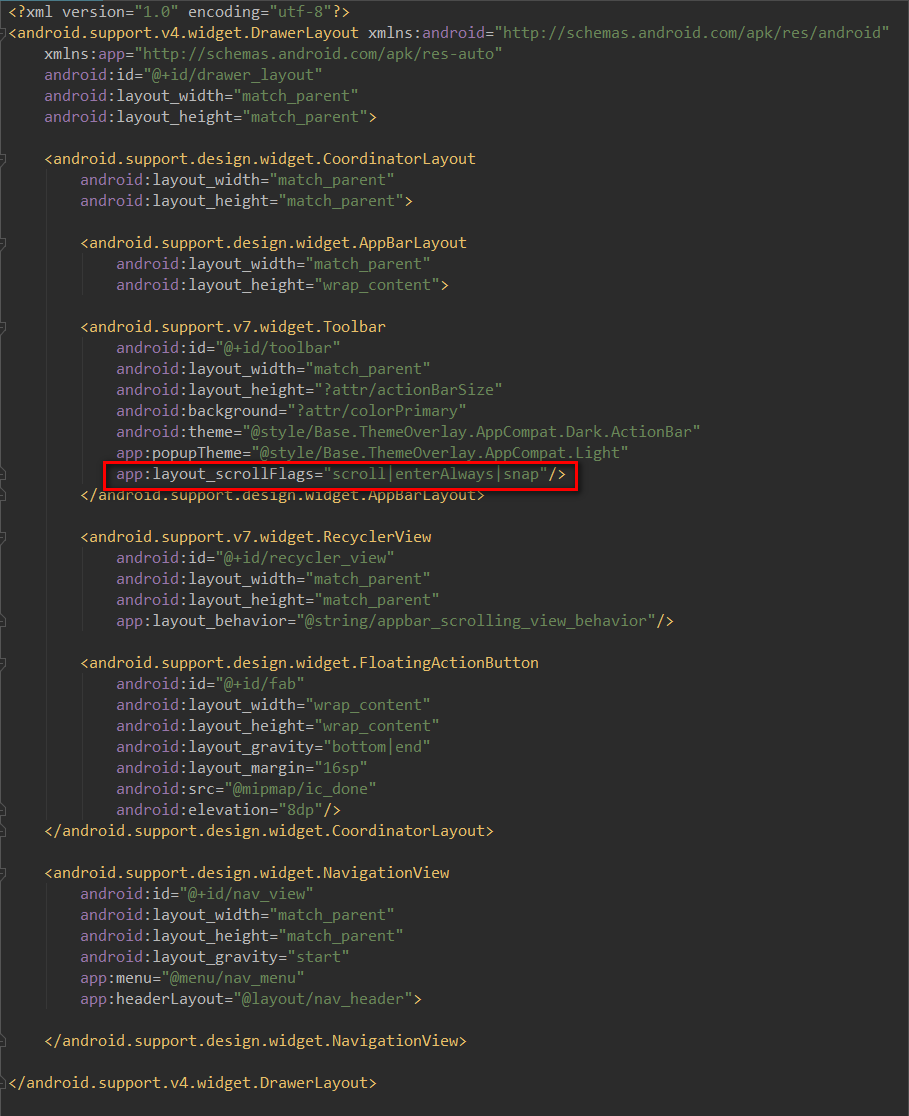This screenshot has height=1116, width=909.
Task: Click the ?attr/actionBarSize height line
Action: point(310,389)
